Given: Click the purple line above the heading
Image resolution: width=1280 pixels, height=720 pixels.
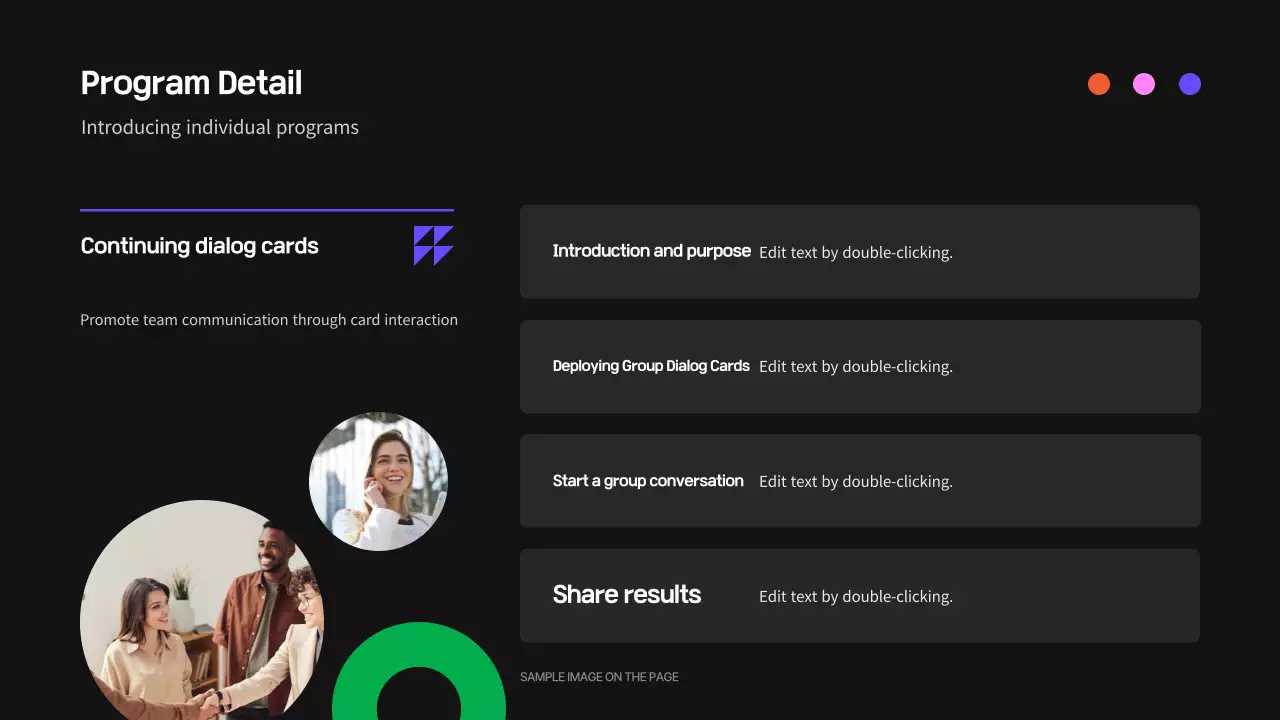Looking at the screenshot, I should coord(267,210).
